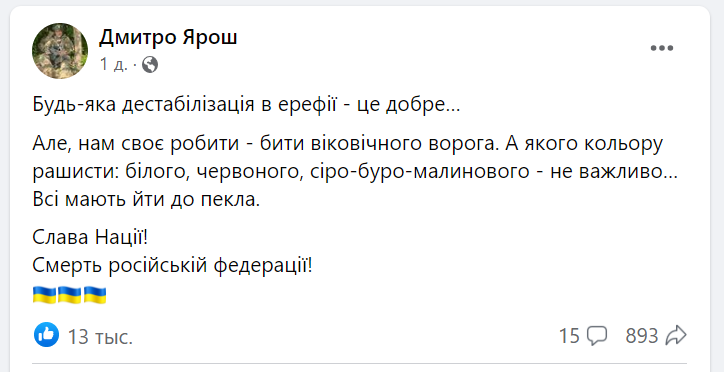
Task: Click the text line Слава Нації!
Action: [x=90, y=238]
